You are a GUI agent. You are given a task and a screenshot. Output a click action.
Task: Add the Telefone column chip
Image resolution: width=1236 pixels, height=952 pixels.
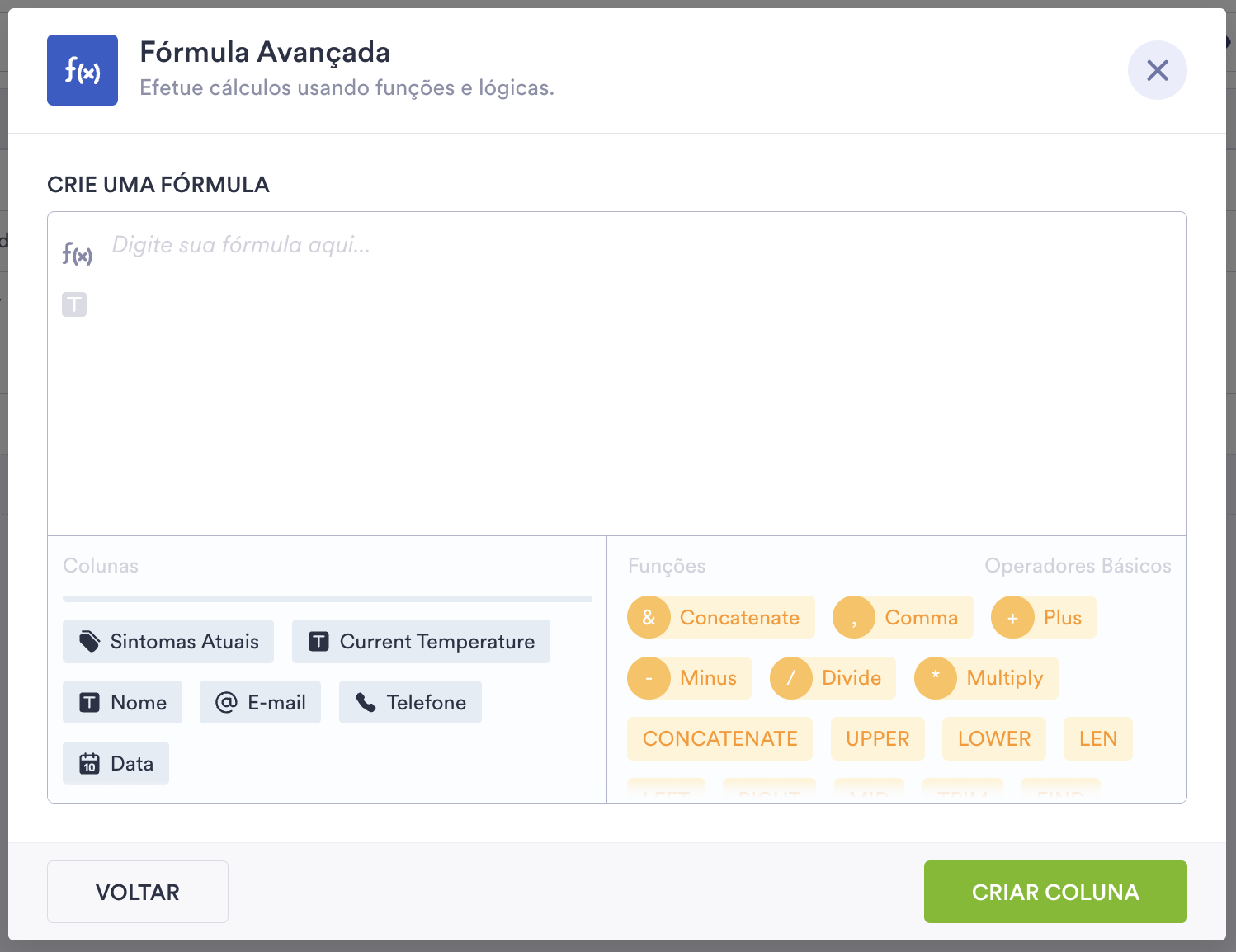pyautogui.click(x=410, y=702)
